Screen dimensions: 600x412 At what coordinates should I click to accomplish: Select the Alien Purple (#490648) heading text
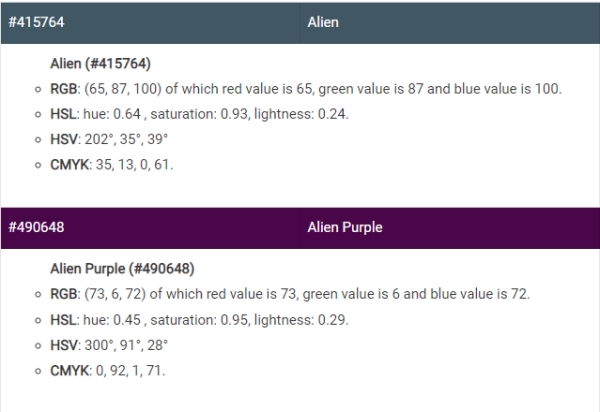tap(122, 269)
